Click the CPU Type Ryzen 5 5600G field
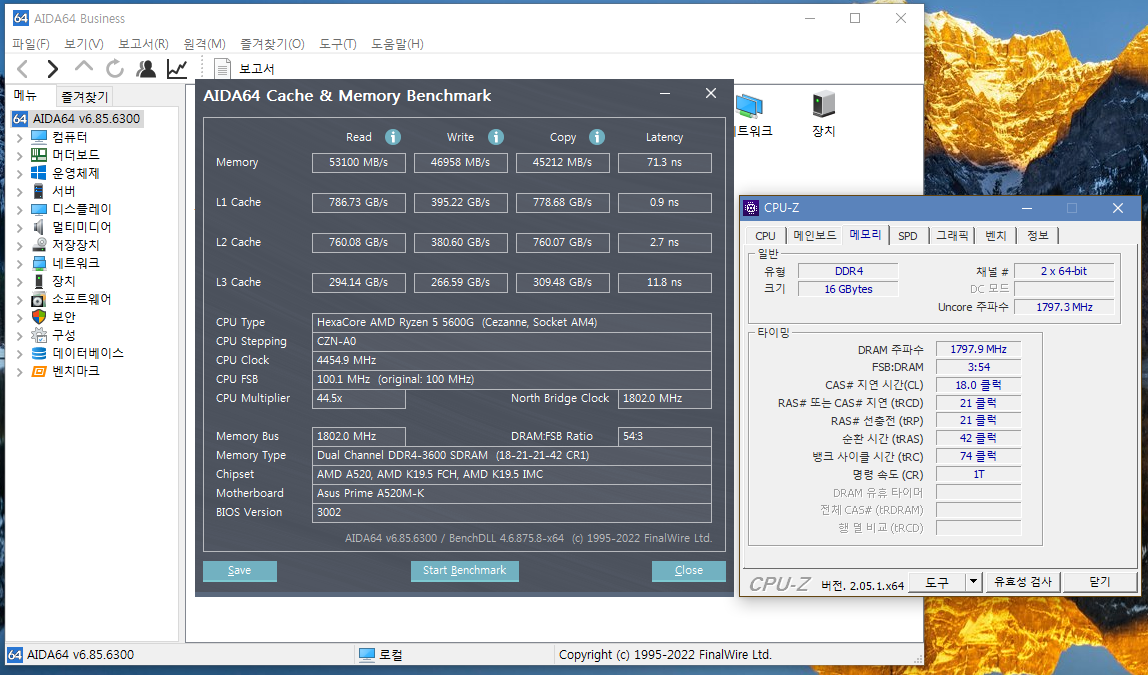The image size is (1148, 675). coord(512,322)
